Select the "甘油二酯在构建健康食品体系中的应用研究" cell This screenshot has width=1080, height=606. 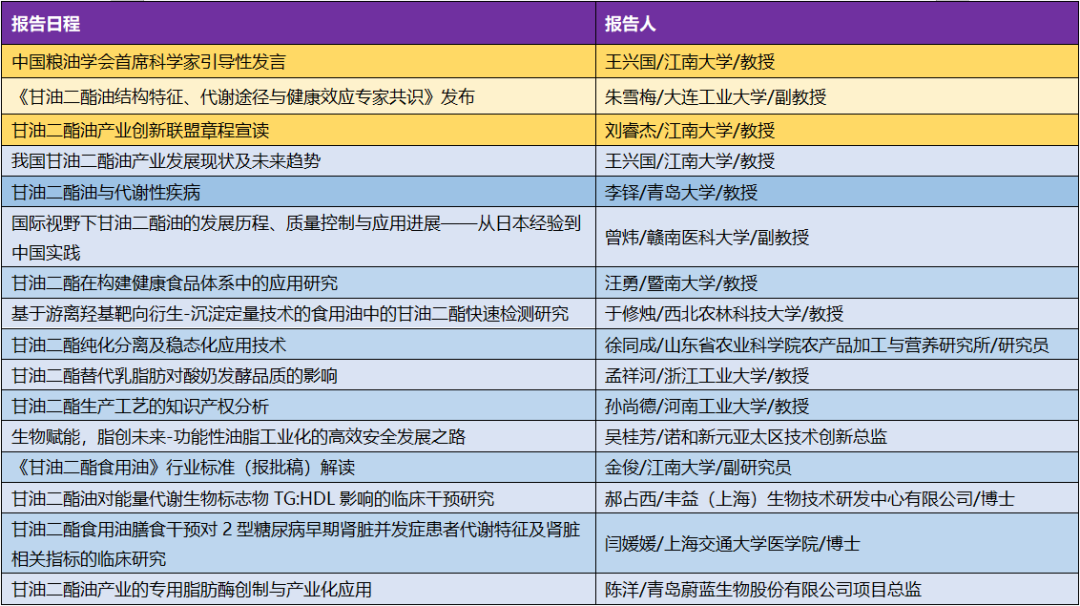point(298,282)
